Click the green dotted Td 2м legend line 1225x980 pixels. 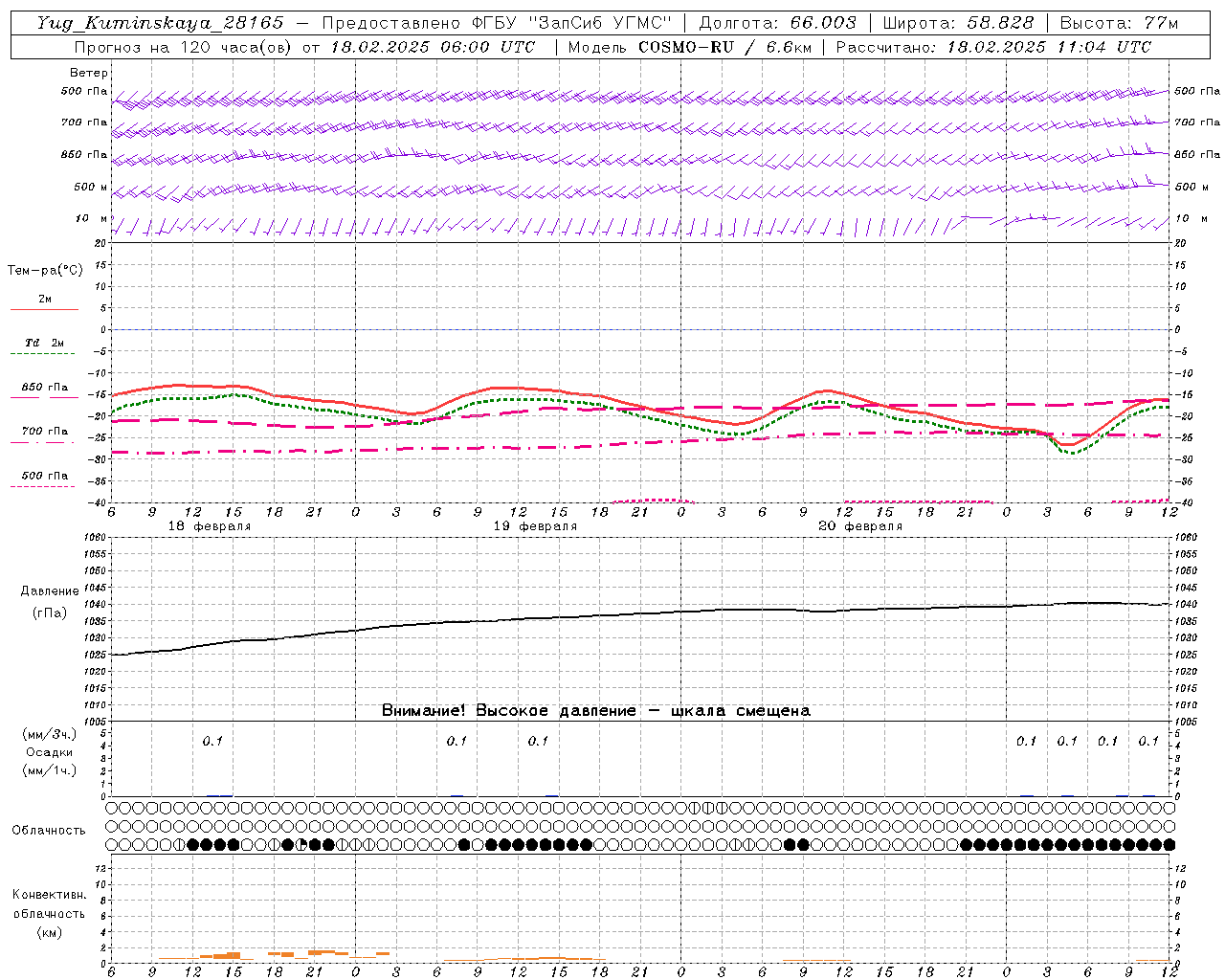(44, 353)
